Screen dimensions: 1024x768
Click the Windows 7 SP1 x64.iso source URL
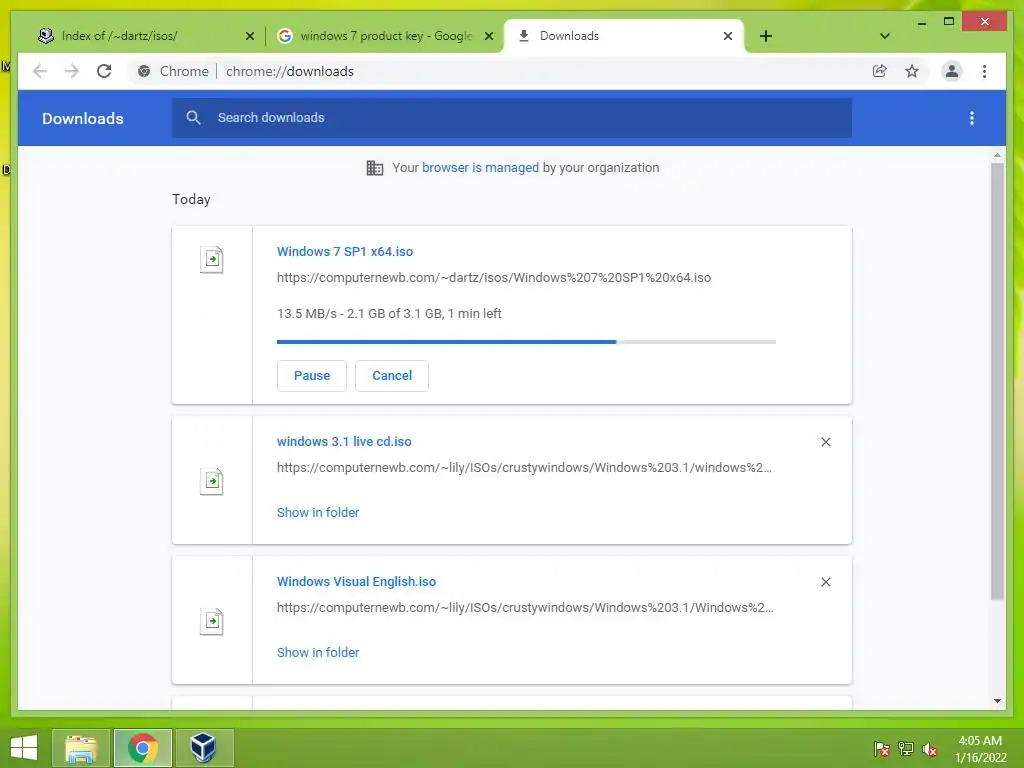click(x=494, y=278)
